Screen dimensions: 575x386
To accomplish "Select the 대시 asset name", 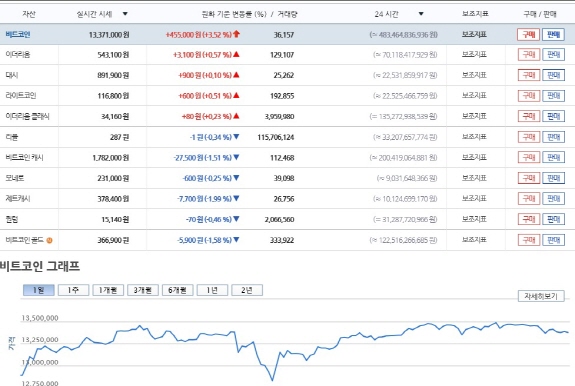I will pos(12,75).
